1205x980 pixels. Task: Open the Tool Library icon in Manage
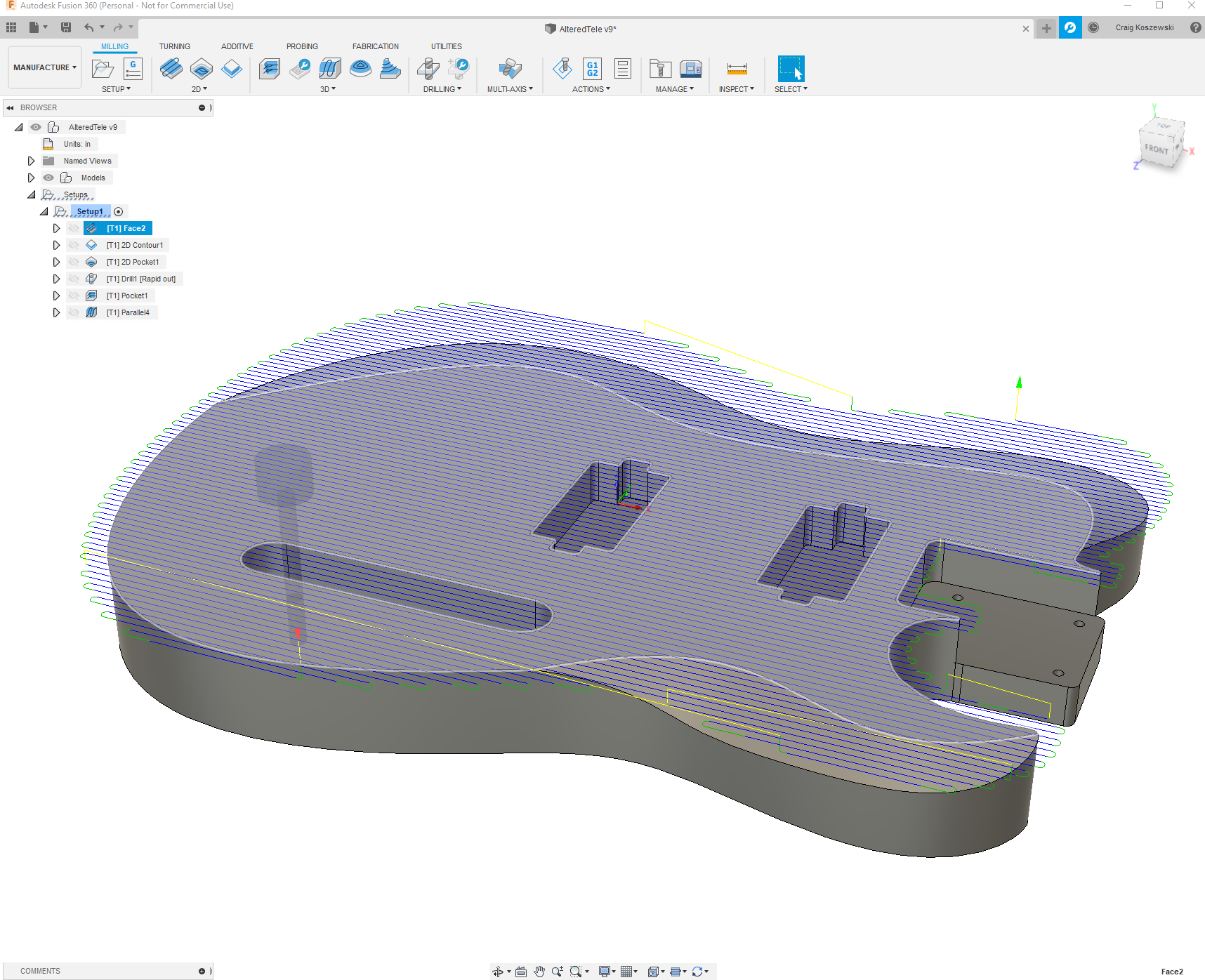click(x=660, y=68)
